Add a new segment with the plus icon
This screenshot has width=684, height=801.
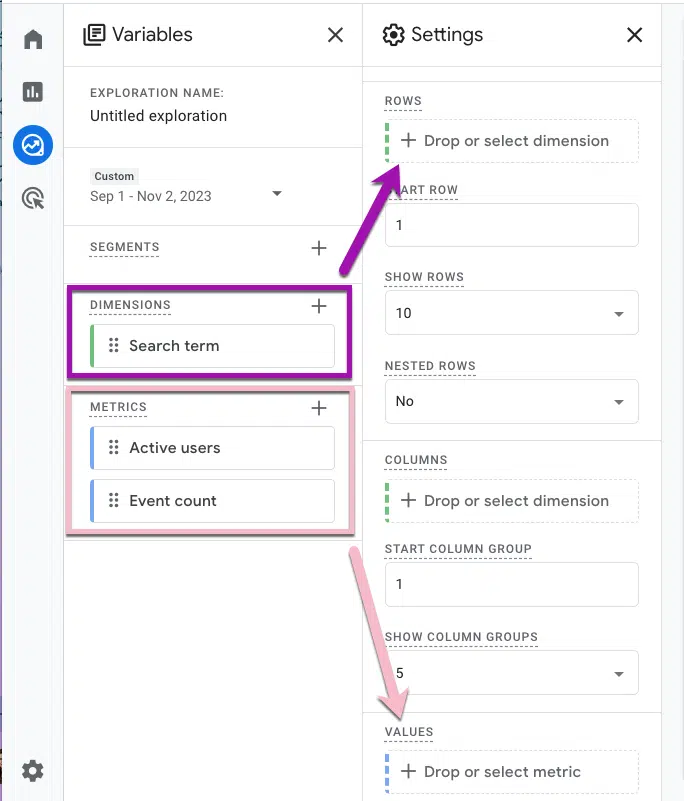(319, 248)
